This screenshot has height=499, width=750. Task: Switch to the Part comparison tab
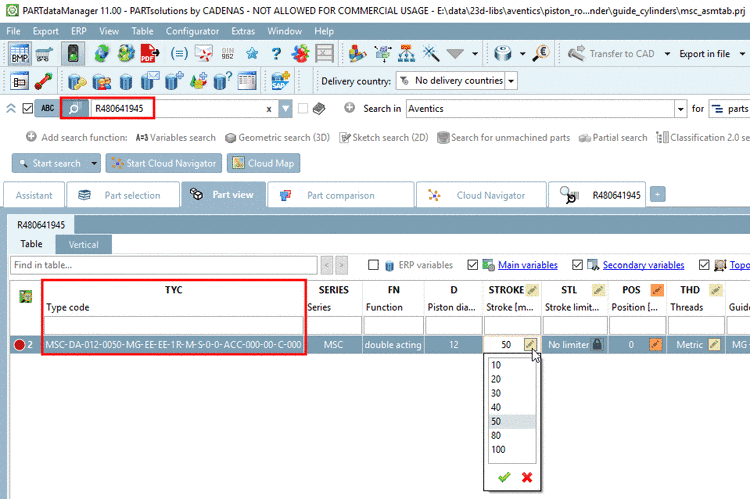341,195
